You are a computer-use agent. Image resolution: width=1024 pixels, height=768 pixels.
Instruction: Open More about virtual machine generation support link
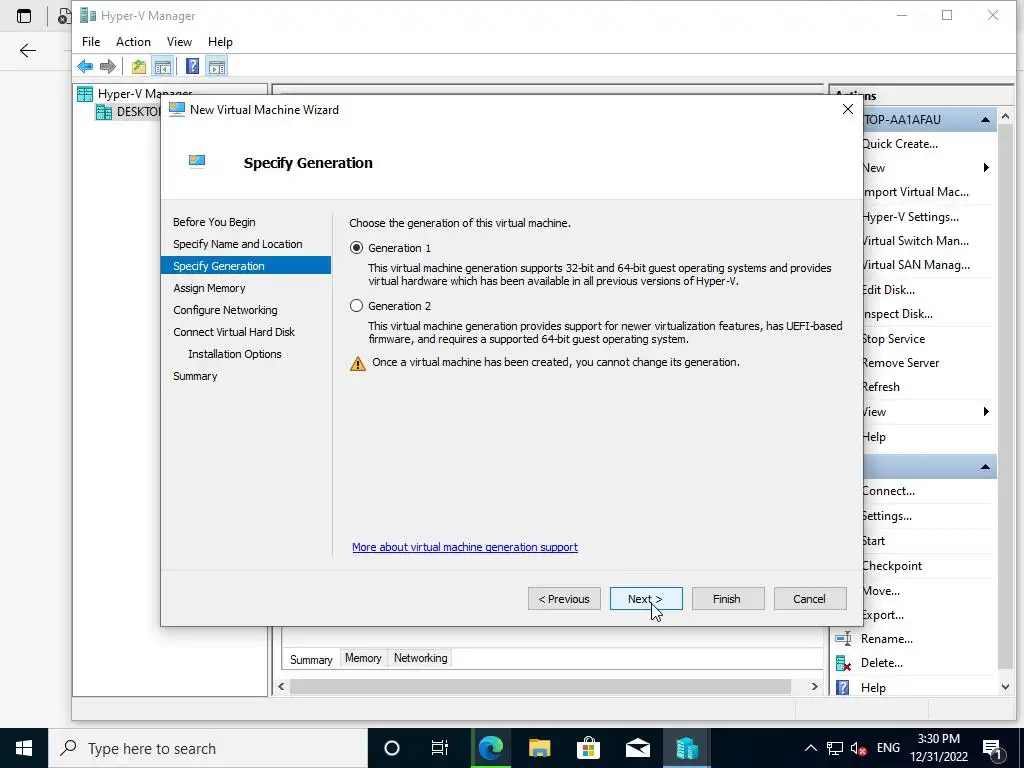coord(465,547)
